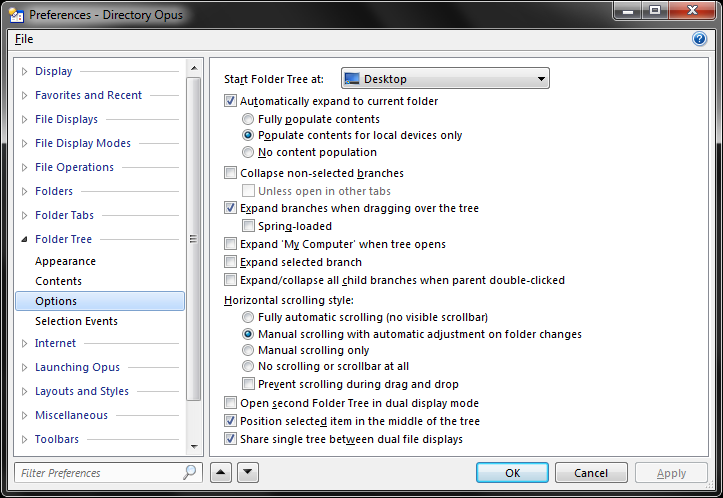Select the Options page in the tree
Viewport: 723px width, 498px height.
[100, 301]
